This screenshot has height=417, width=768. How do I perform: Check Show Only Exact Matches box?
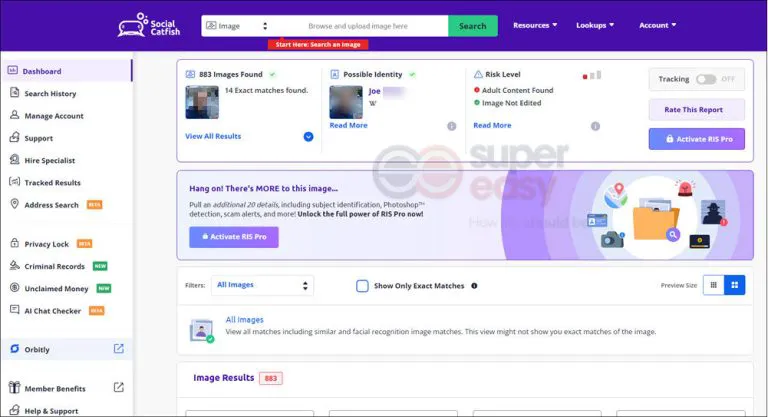(362, 286)
